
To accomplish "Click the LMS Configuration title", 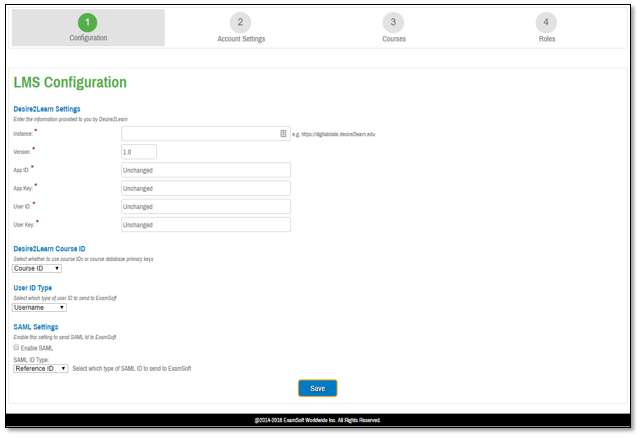I will click(x=70, y=82).
